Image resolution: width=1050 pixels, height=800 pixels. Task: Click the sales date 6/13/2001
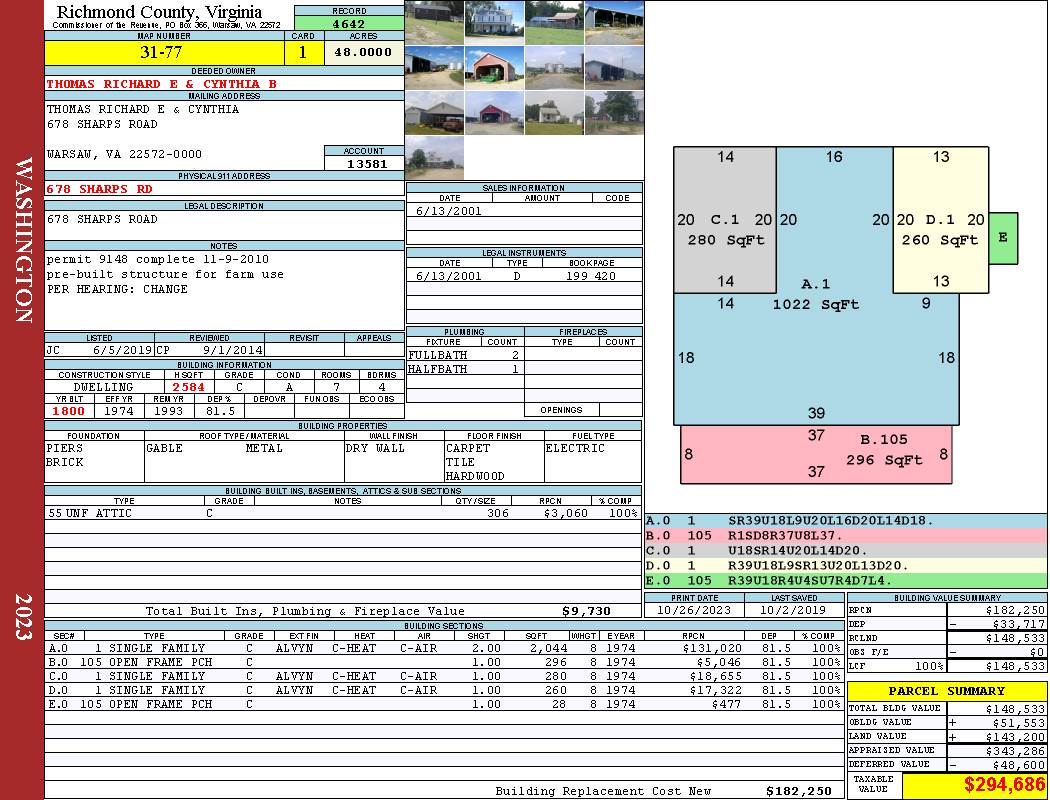click(449, 211)
